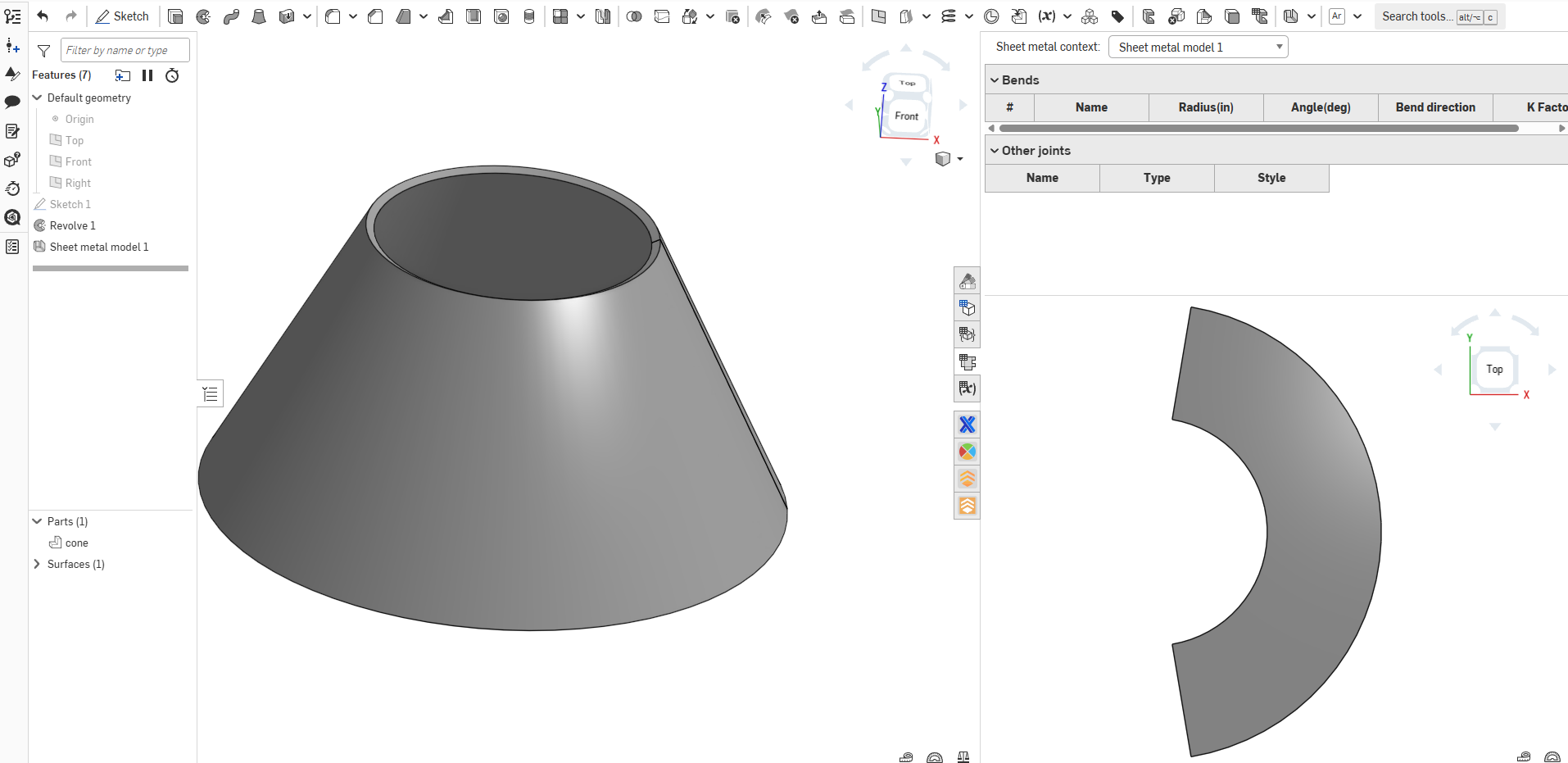
Task: Open the Variable (x) tool
Action: (1046, 16)
